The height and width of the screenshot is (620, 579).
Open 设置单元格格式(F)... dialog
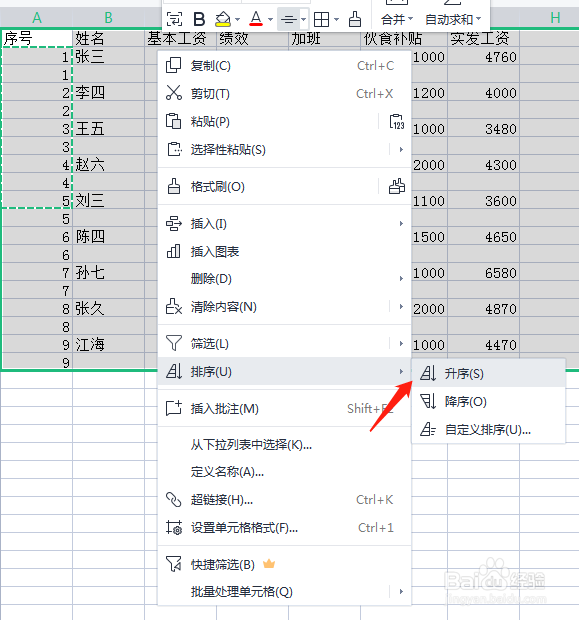(284, 527)
